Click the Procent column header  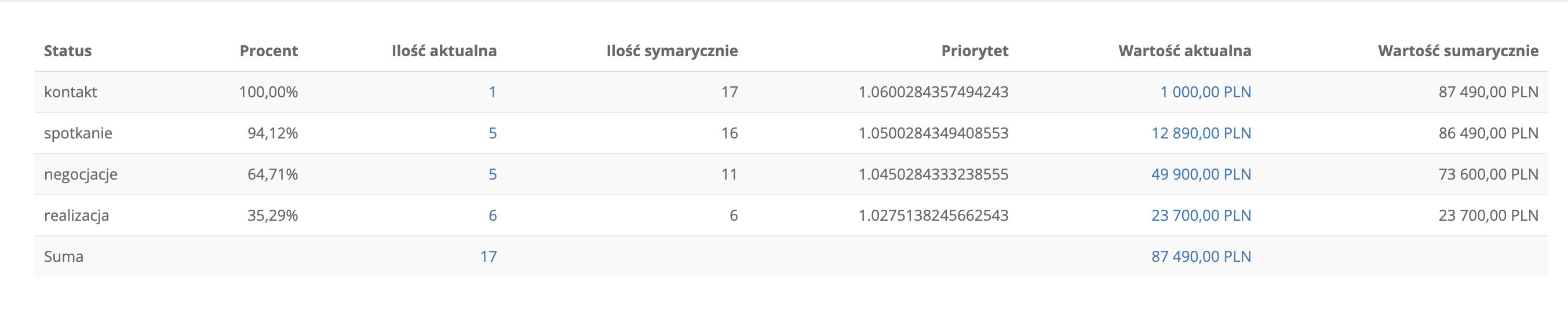(268, 50)
